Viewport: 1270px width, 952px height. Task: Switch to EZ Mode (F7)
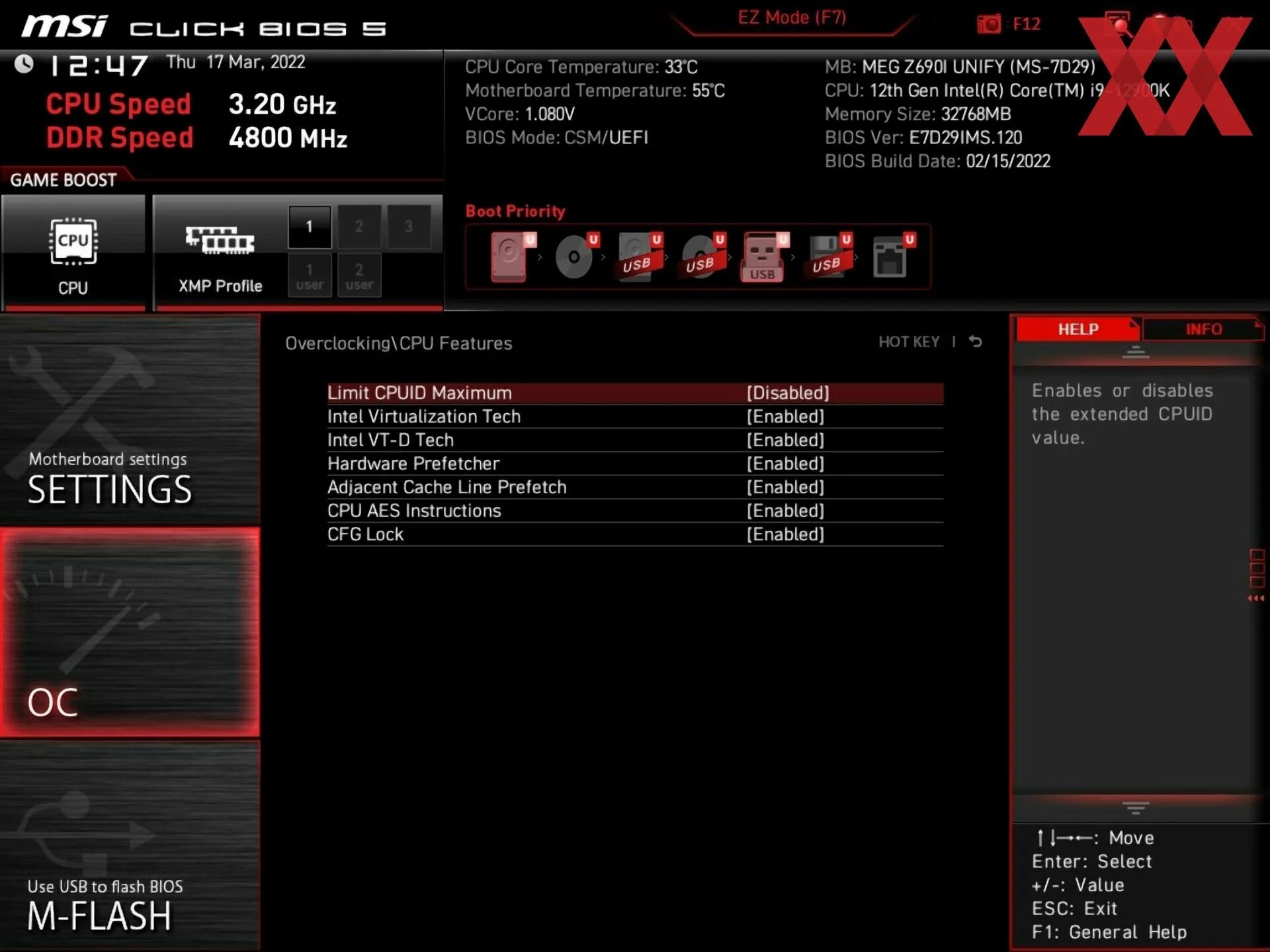click(x=792, y=18)
